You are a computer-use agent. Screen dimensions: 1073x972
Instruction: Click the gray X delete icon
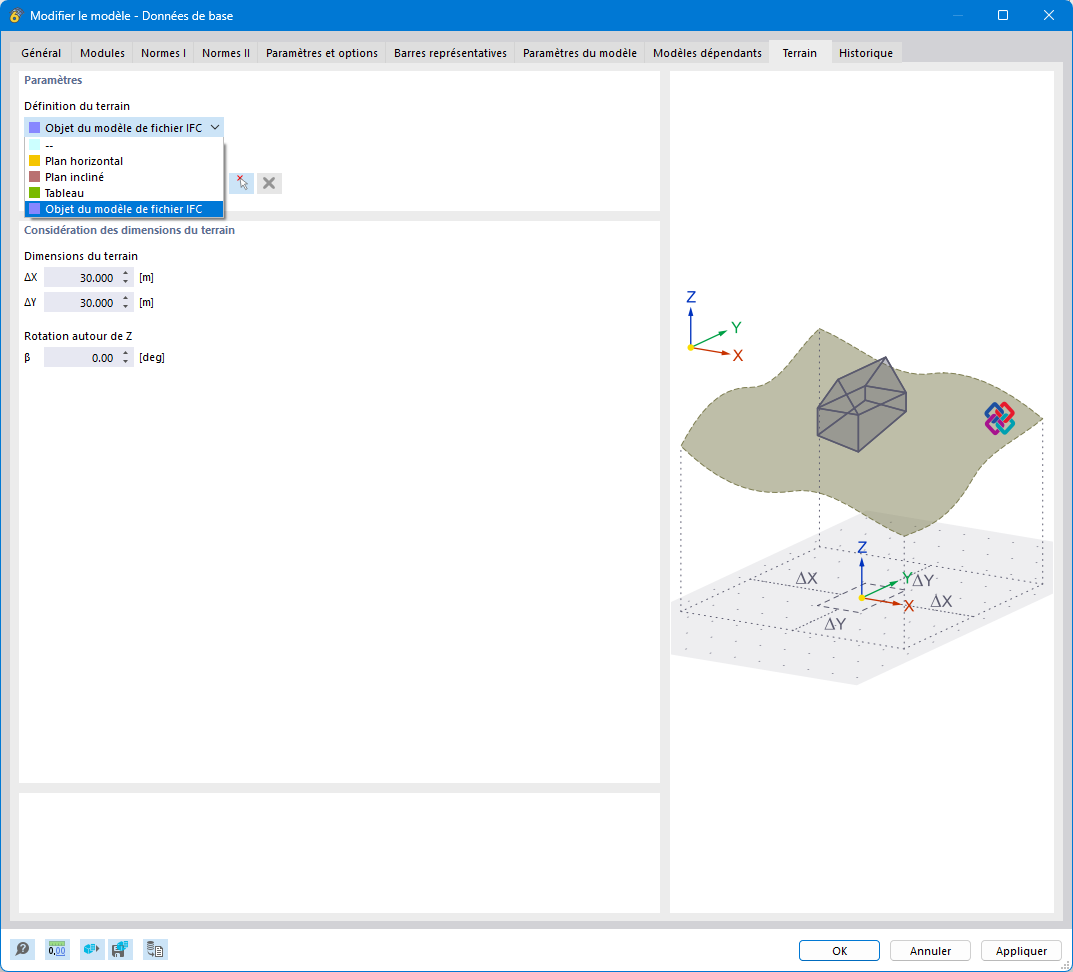coord(269,183)
